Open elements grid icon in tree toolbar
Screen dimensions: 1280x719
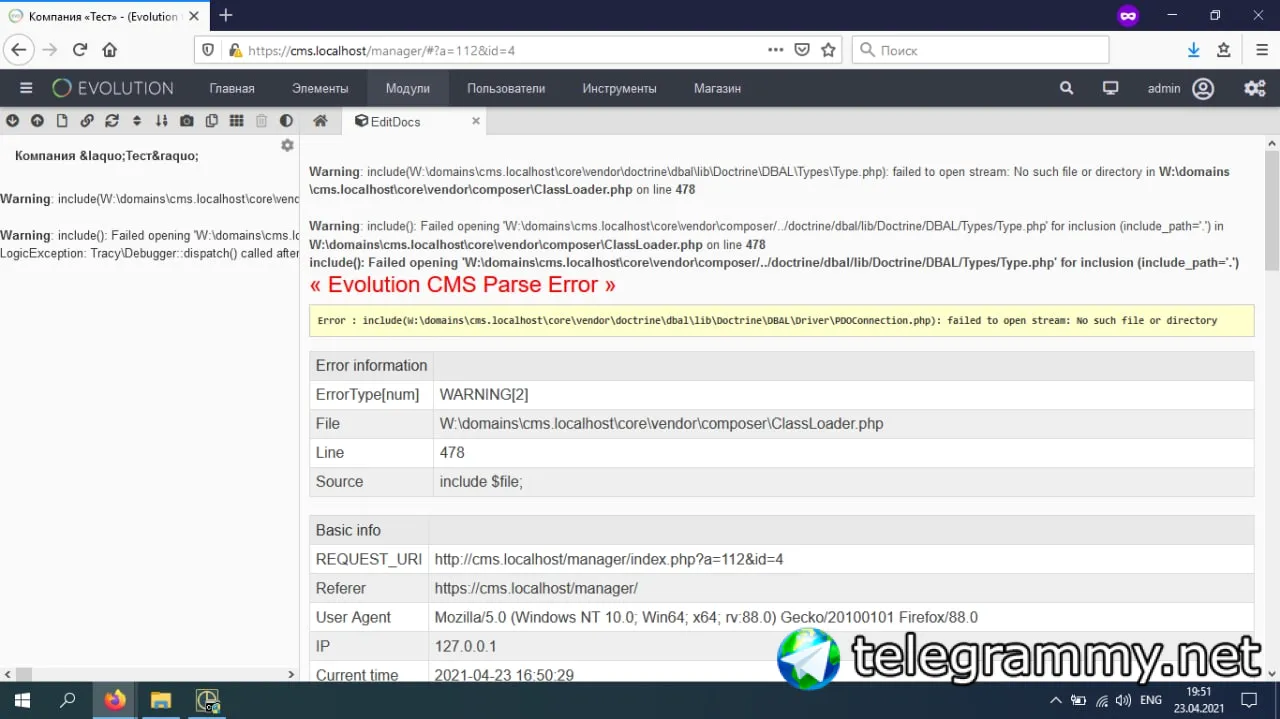[237, 121]
